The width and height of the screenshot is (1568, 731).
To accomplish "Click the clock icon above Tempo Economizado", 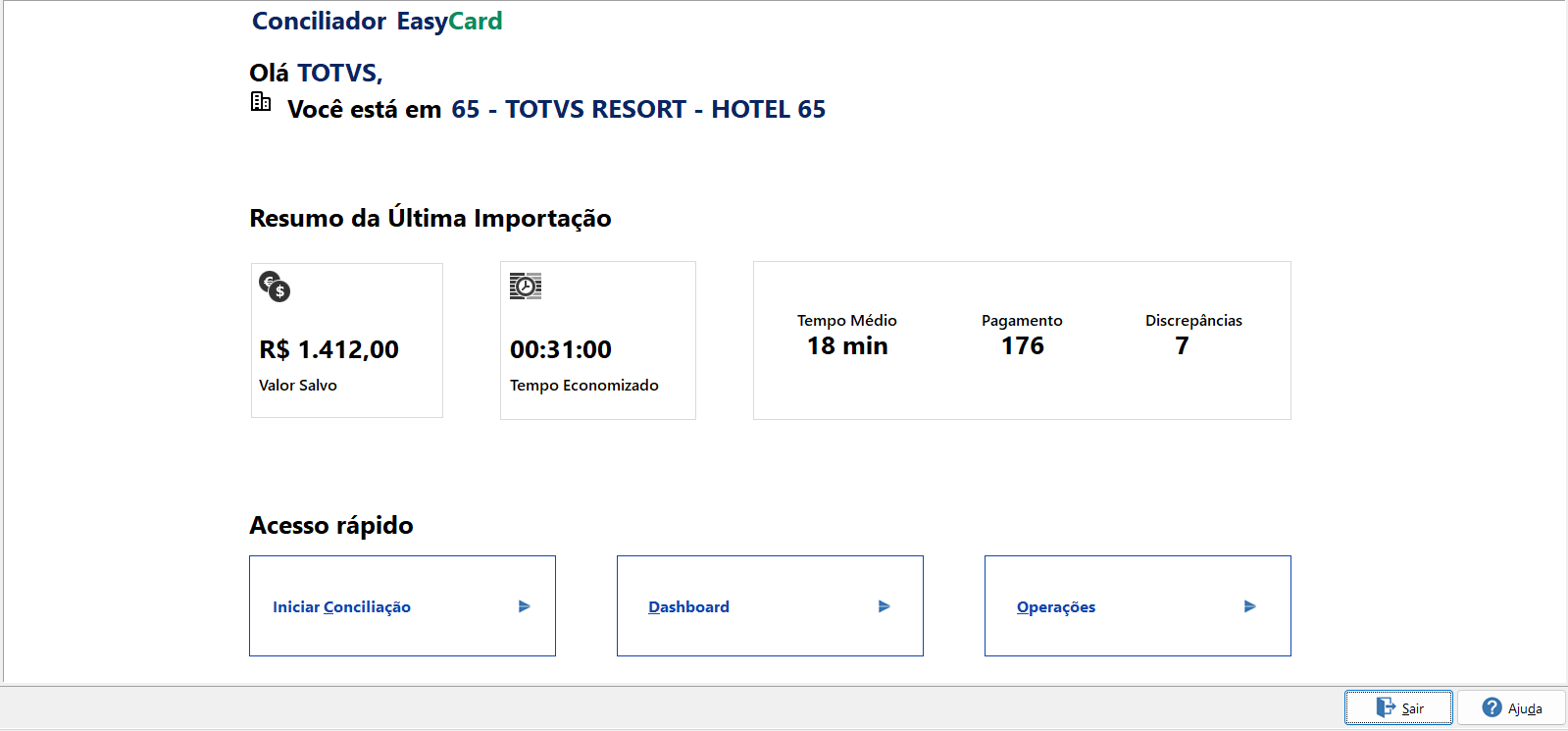I will [526, 286].
